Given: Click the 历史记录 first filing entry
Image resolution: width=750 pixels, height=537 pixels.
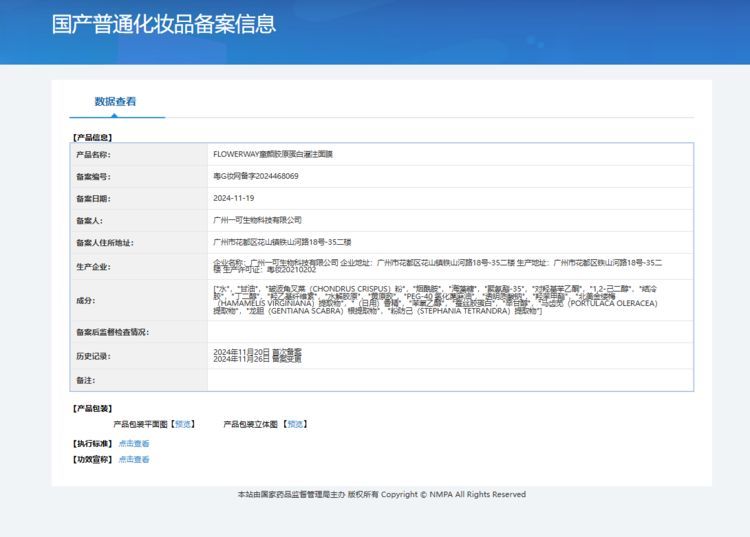Looking at the screenshot, I should 258,352.
